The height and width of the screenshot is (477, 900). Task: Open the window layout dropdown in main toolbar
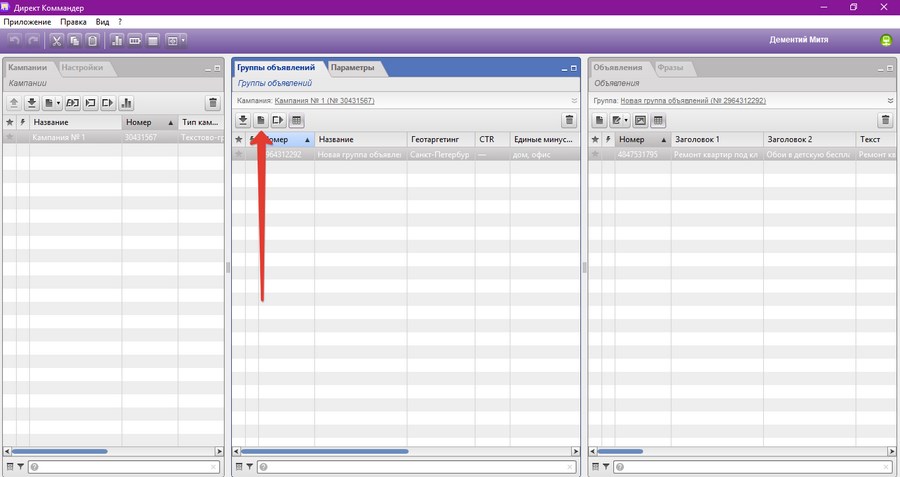(183, 40)
